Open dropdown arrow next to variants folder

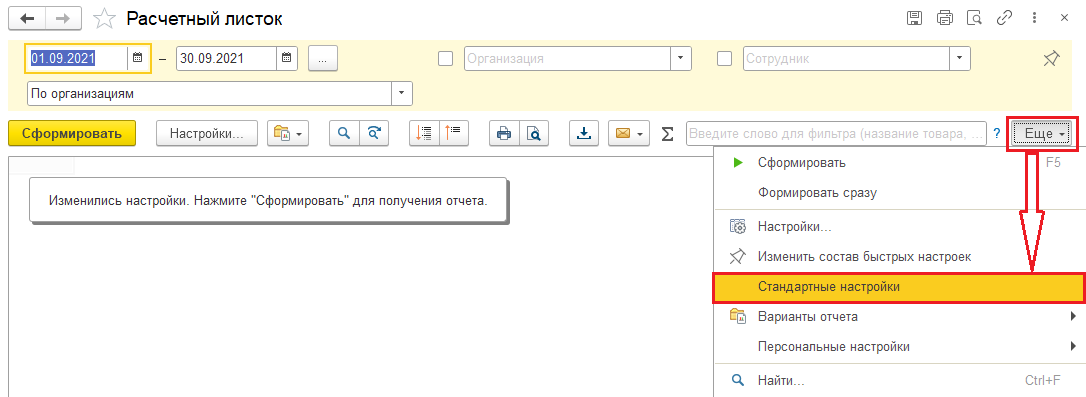tap(299, 134)
